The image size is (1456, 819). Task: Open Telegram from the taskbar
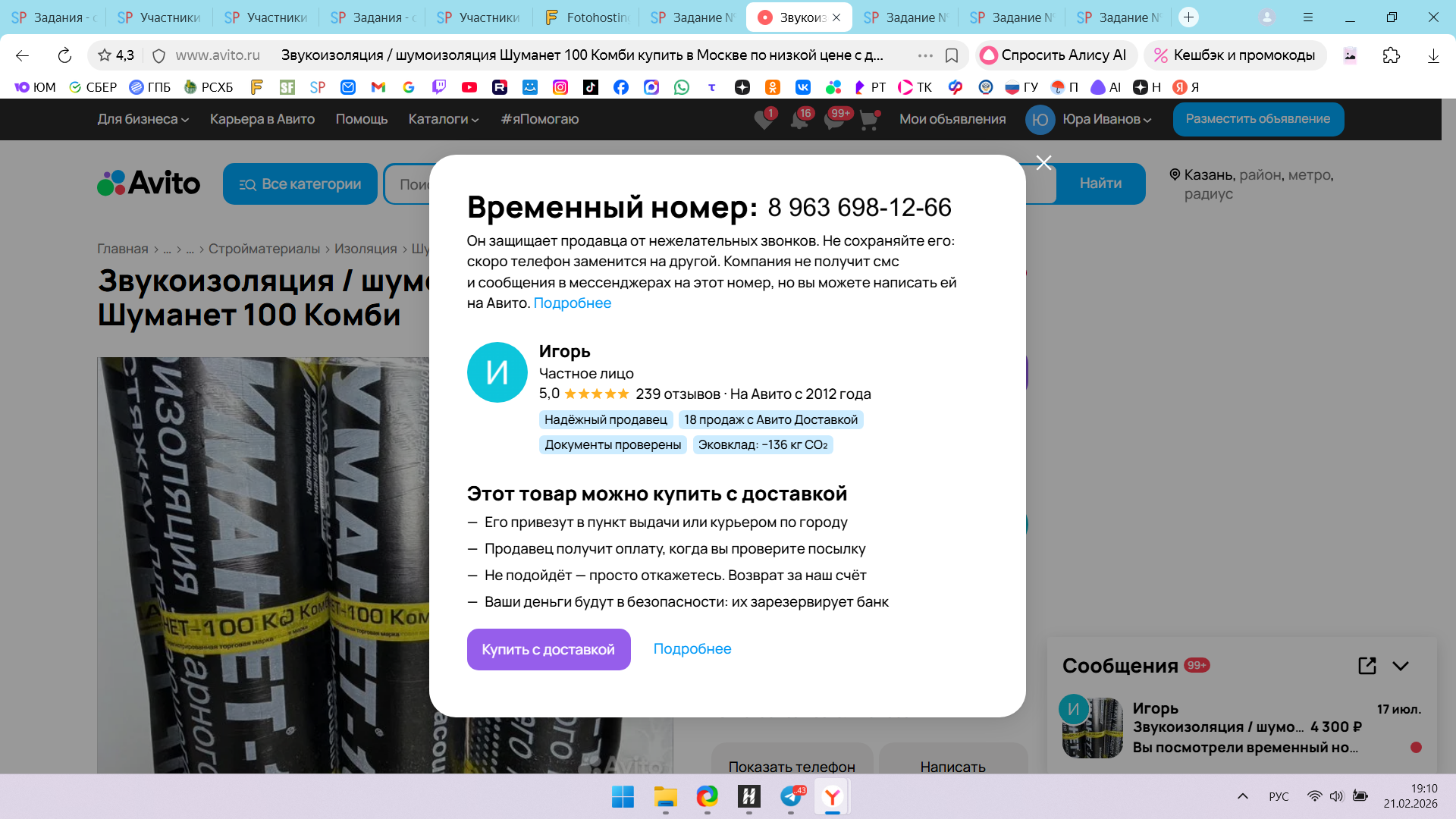(x=791, y=796)
